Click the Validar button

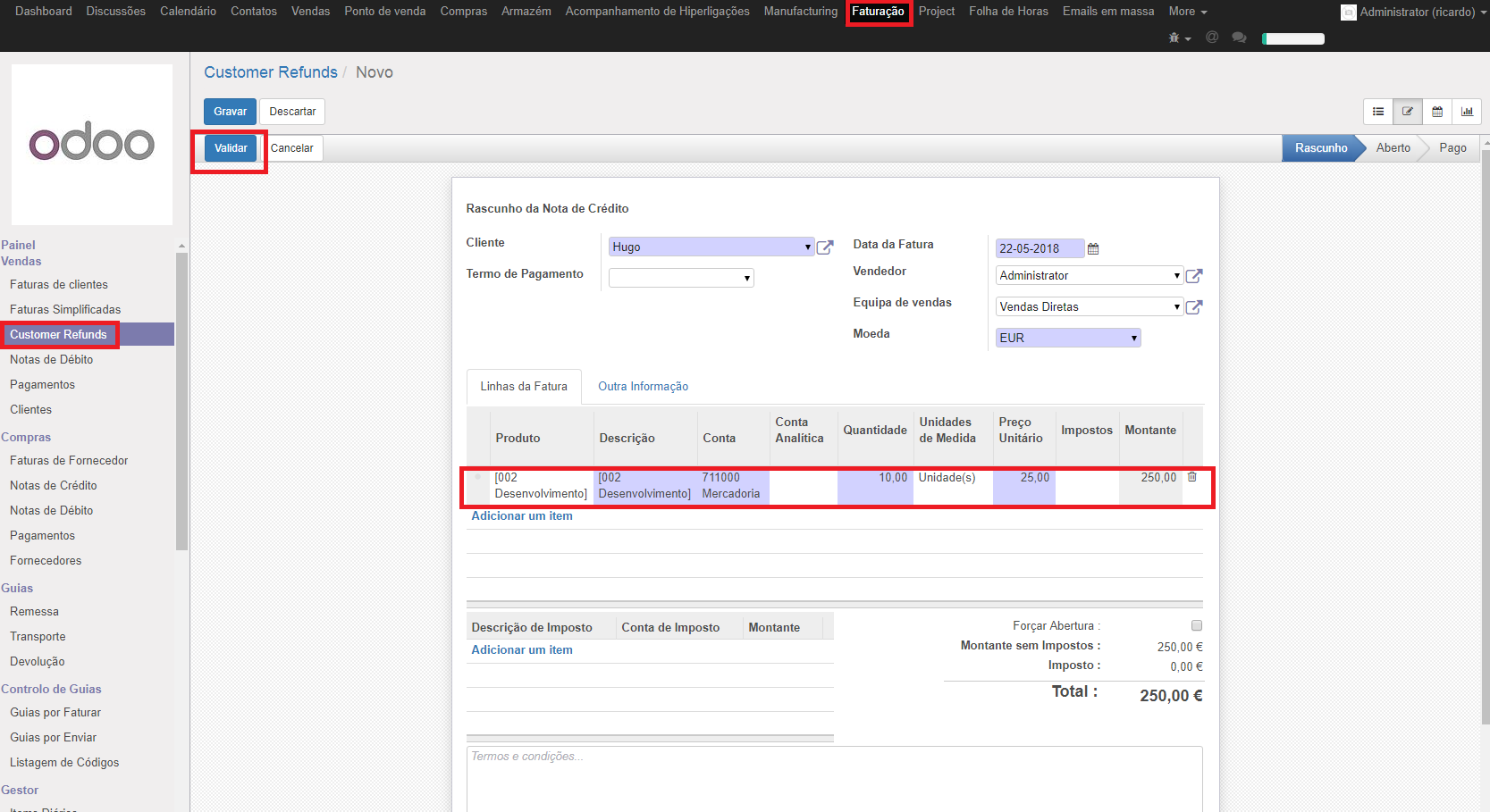point(231,148)
